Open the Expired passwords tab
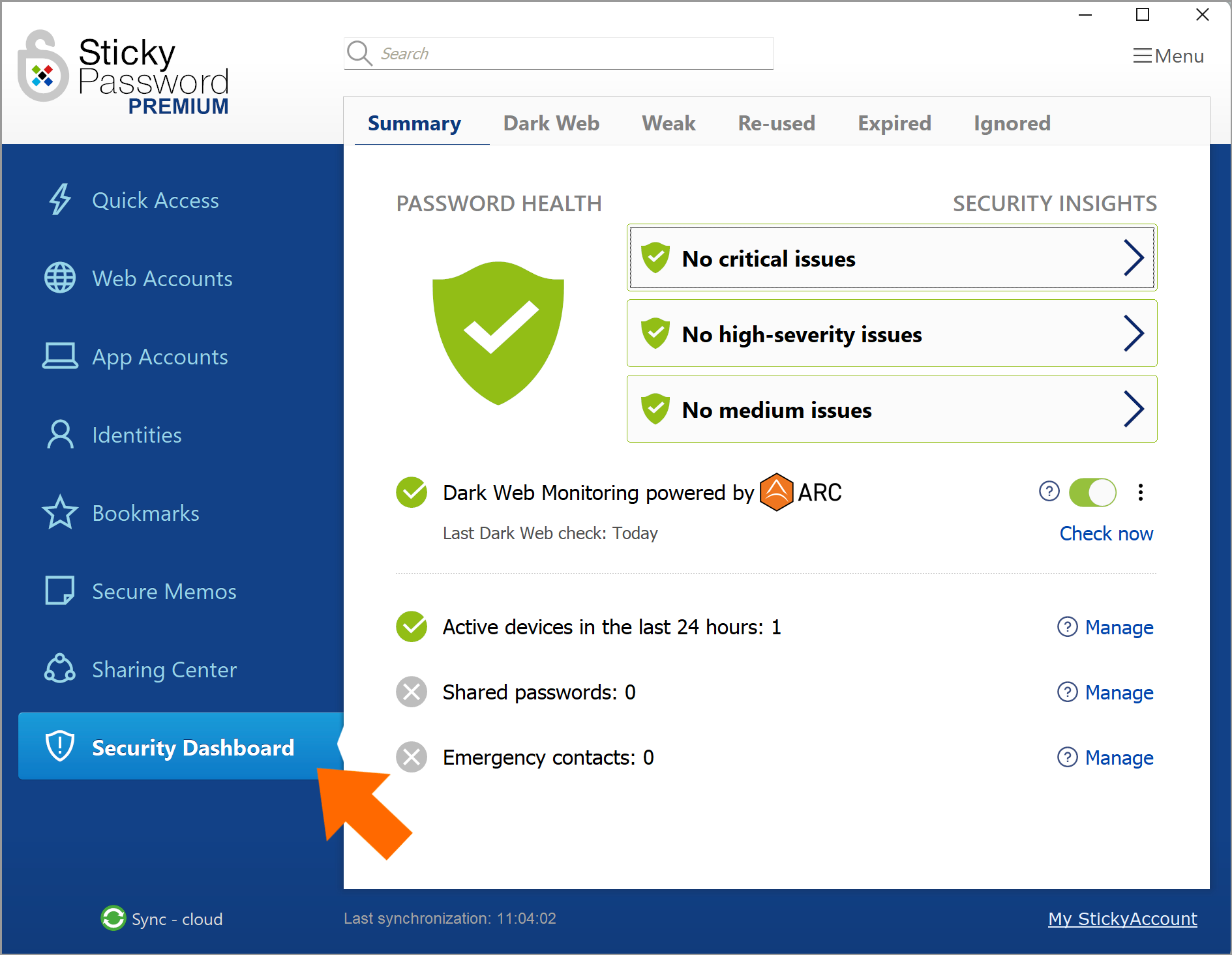 point(894,123)
